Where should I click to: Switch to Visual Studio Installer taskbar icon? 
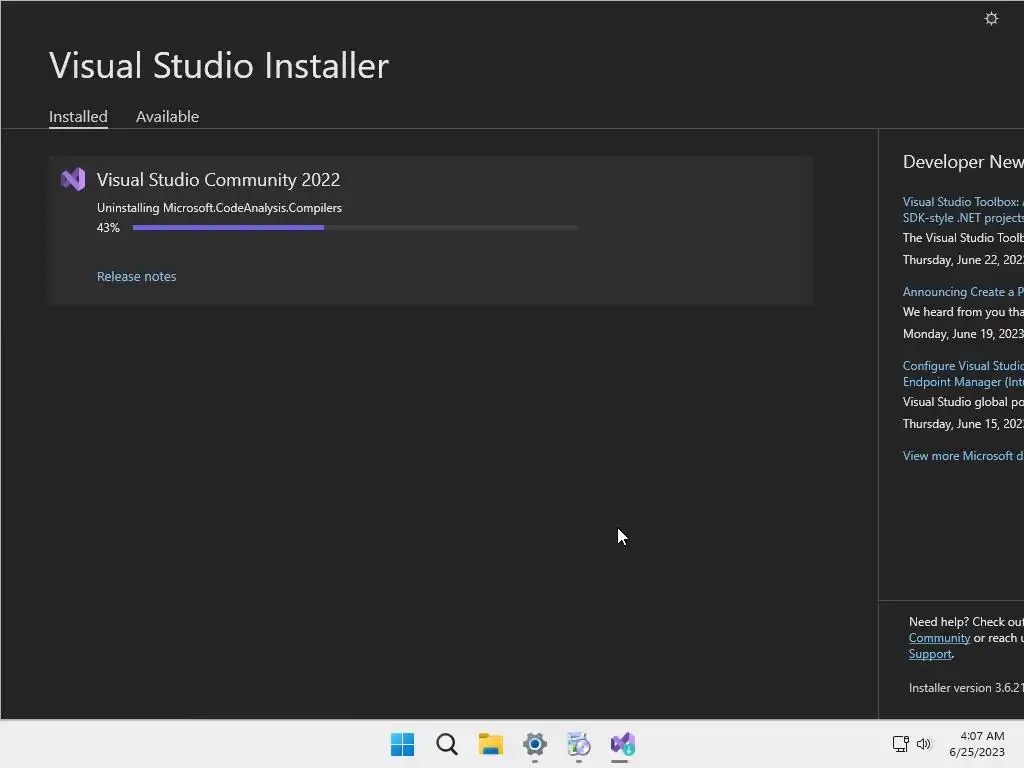coord(623,744)
